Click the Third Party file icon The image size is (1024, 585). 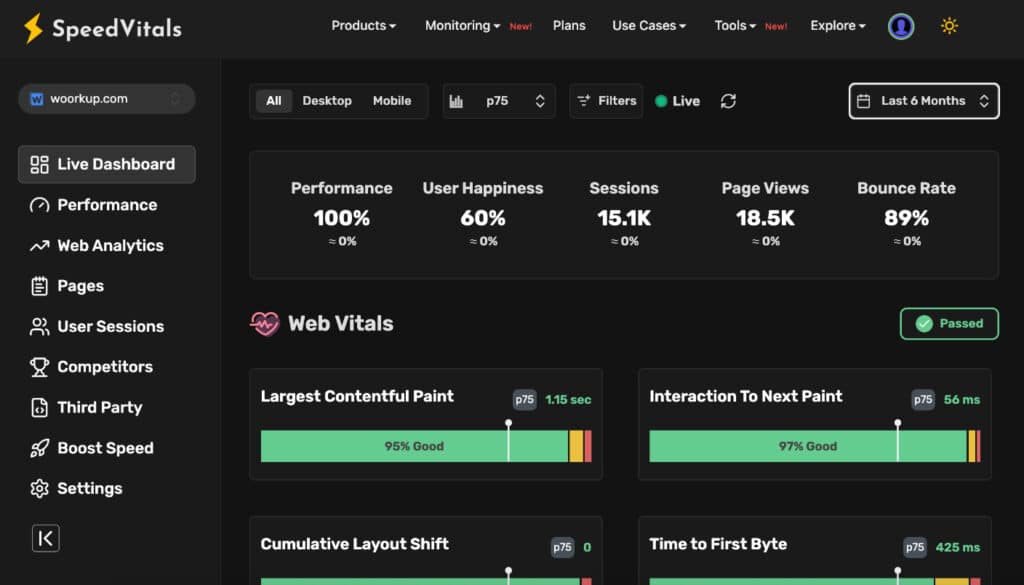tap(39, 407)
